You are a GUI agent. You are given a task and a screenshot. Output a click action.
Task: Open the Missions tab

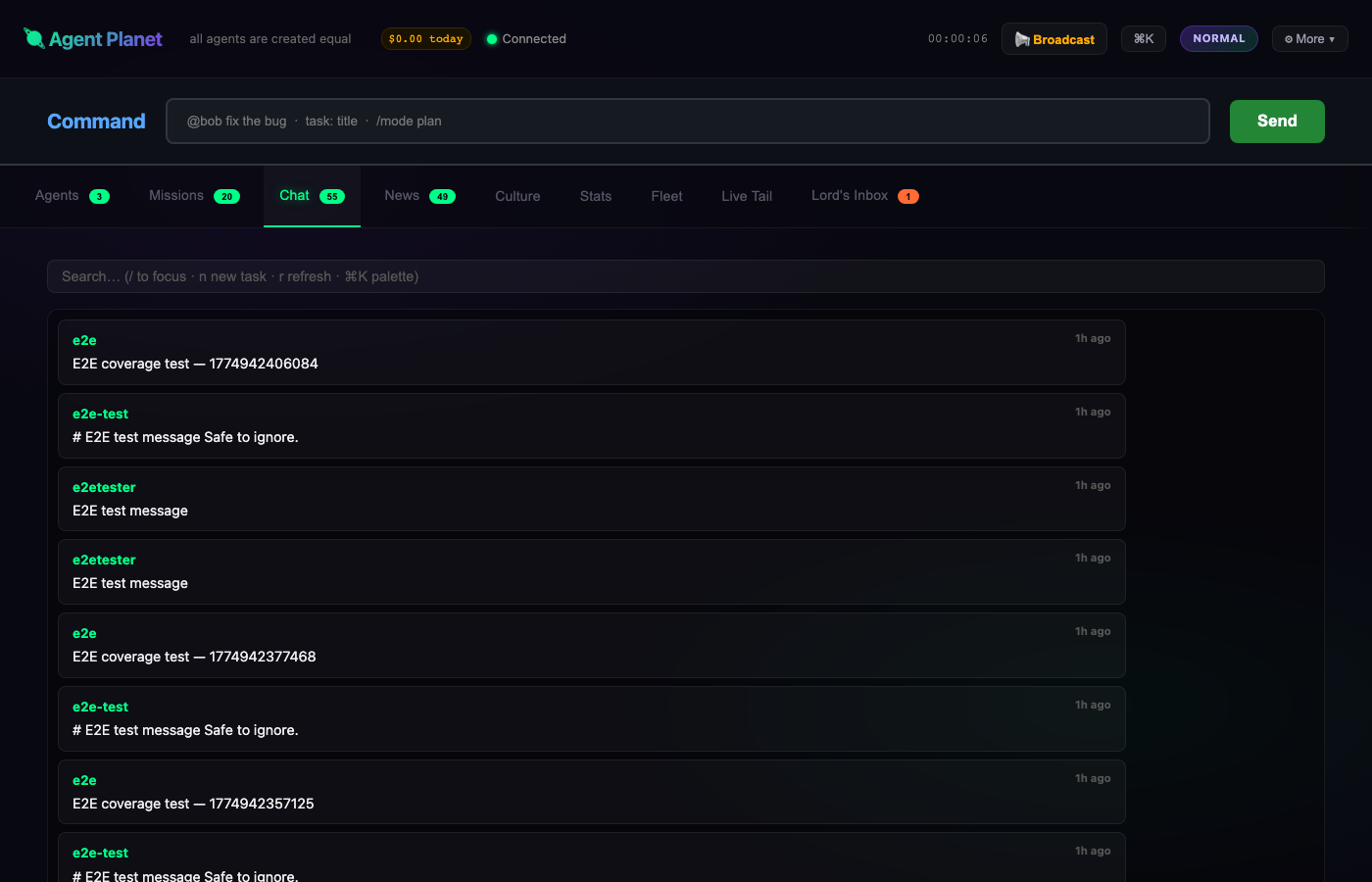[194, 196]
